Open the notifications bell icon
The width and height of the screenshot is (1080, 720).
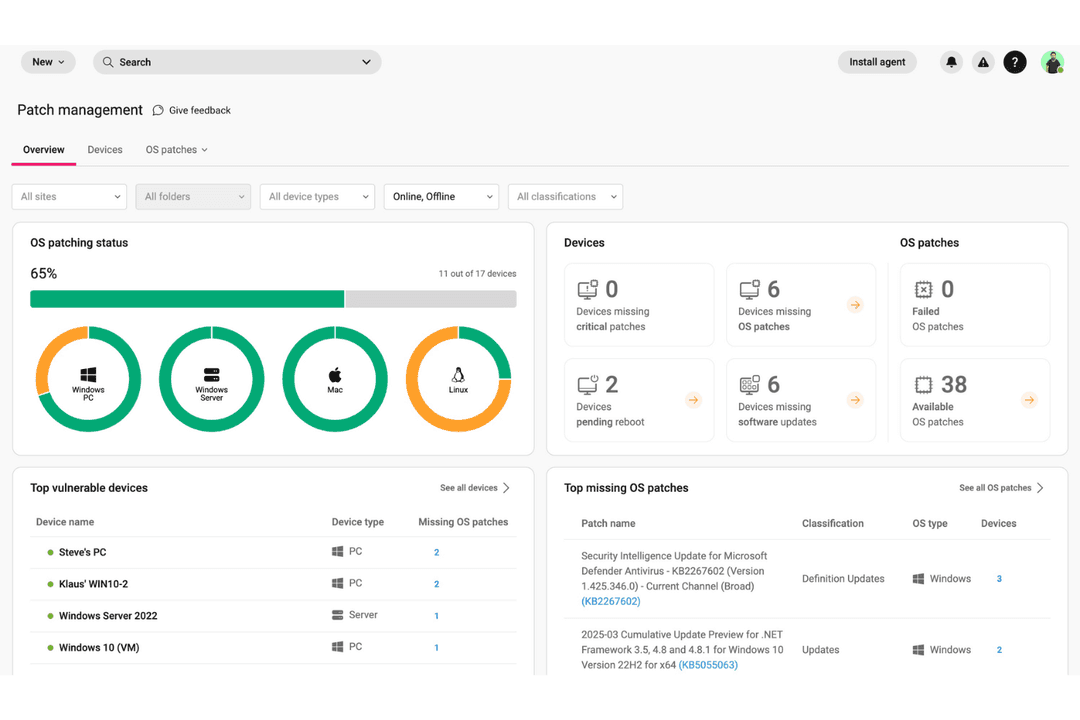[951, 62]
